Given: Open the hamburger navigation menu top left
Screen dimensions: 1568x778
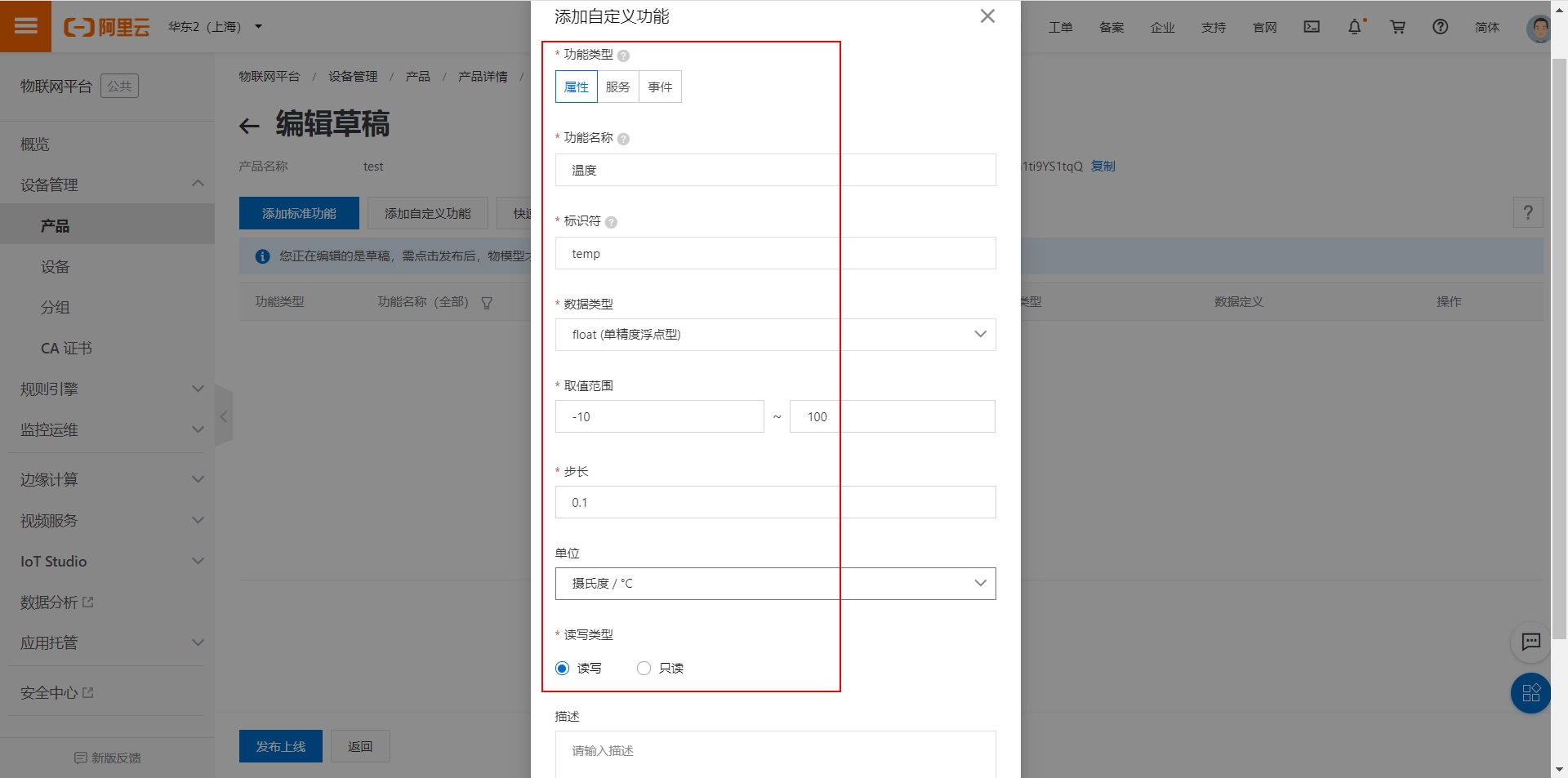Looking at the screenshot, I should tap(26, 26).
